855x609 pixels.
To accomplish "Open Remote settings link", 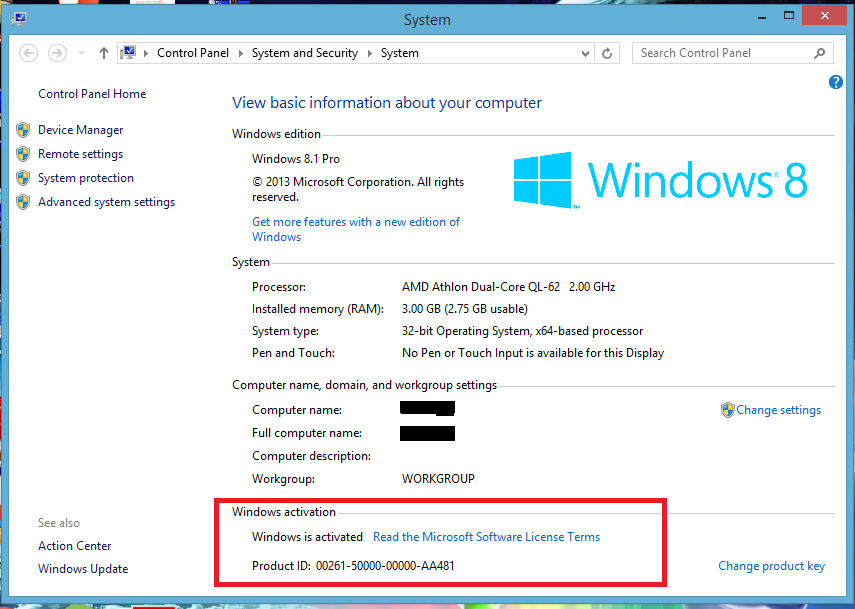I will pyautogui.click(x=80, y=154).
